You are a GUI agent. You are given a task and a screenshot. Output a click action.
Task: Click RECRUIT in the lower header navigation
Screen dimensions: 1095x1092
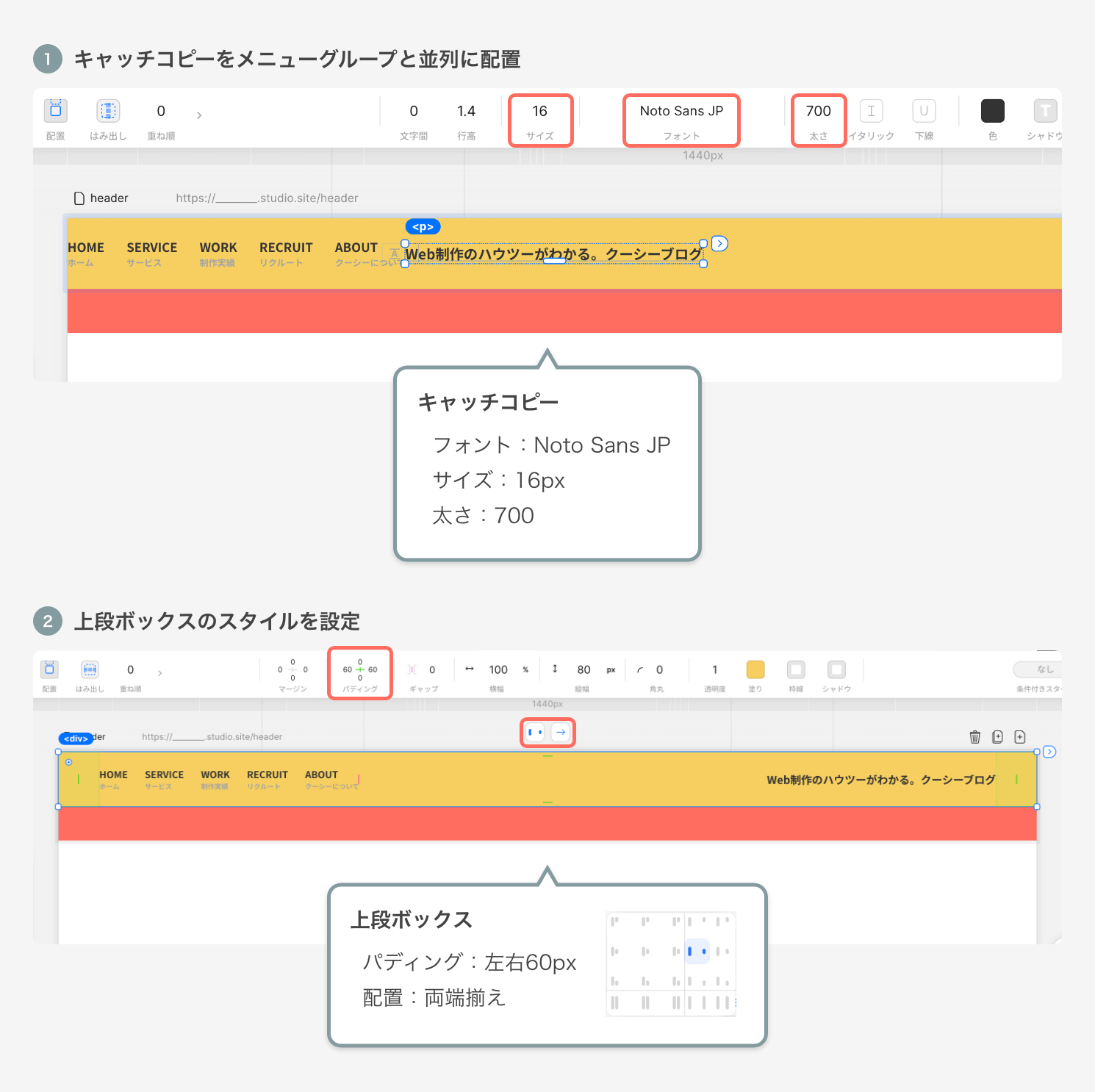point(268,775)
